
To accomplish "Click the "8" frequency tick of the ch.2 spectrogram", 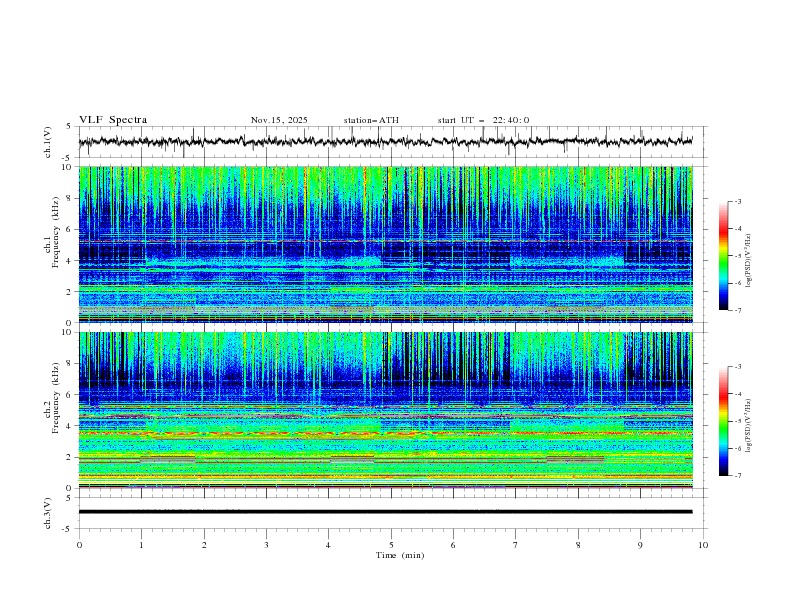I will click(70, 364).
